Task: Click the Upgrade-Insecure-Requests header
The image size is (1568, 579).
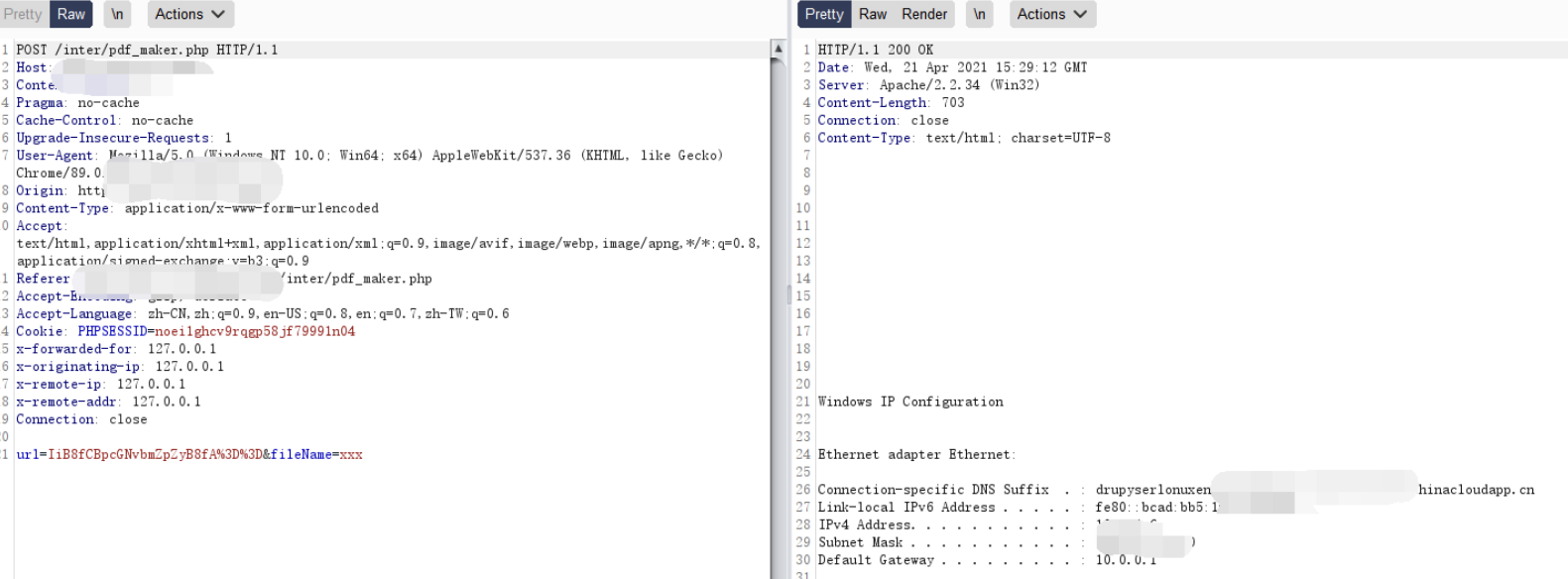Action: 124,138
